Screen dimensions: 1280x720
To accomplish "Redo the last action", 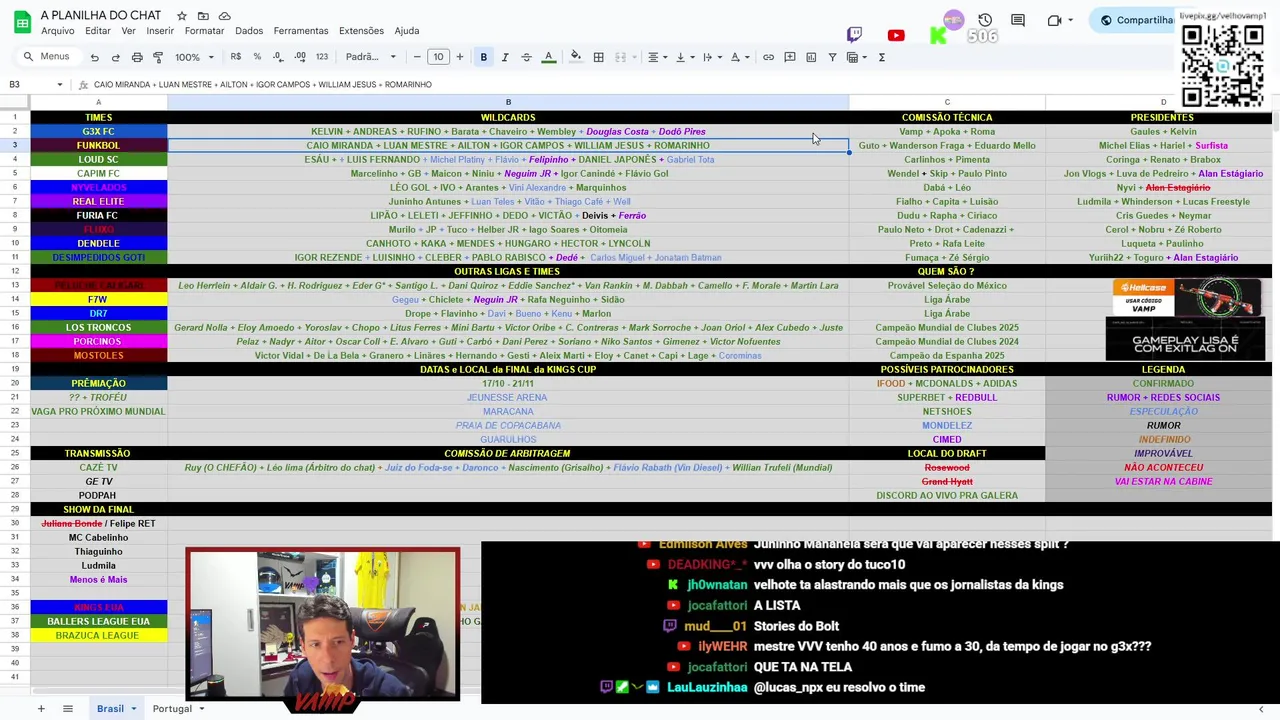I will 116,57.
